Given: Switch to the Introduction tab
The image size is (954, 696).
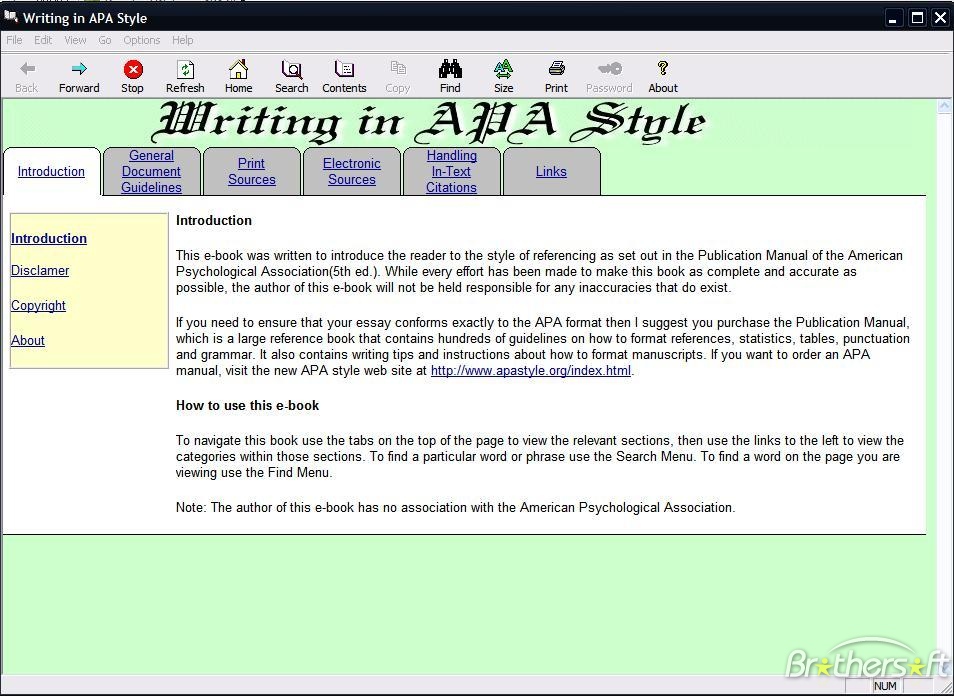Looking at the screenshot, I should pos(51,172).
